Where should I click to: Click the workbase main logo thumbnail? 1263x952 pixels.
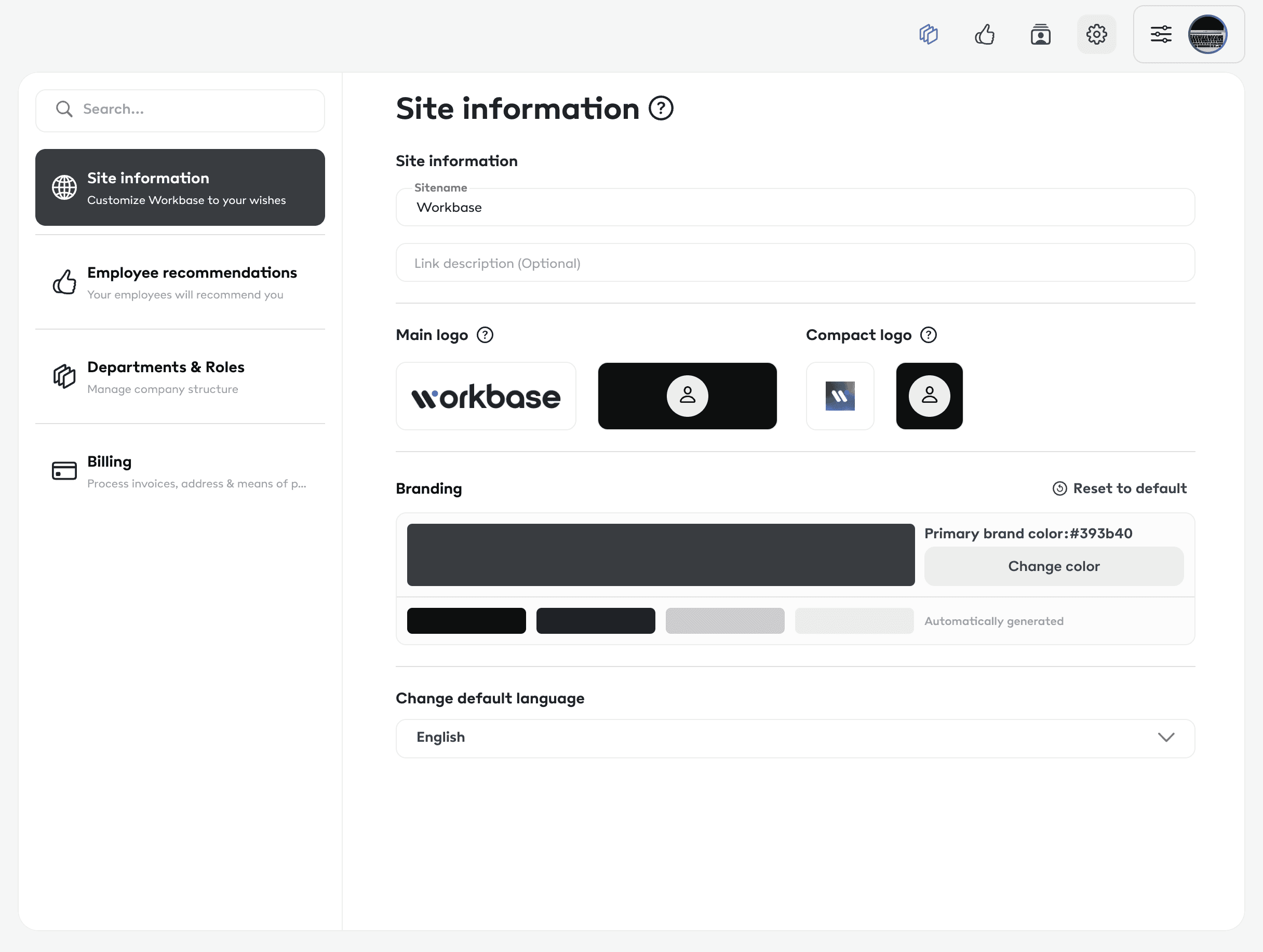click(x=486, y=396)
